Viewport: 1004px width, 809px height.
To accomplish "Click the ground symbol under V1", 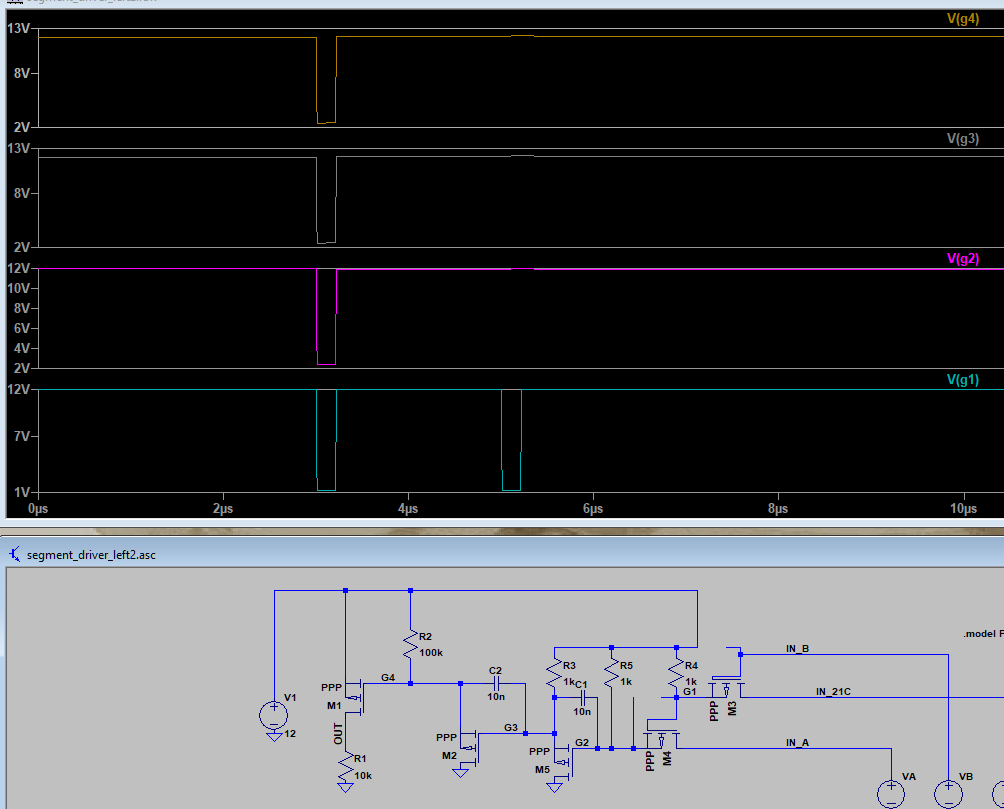I will coord(274,737).
